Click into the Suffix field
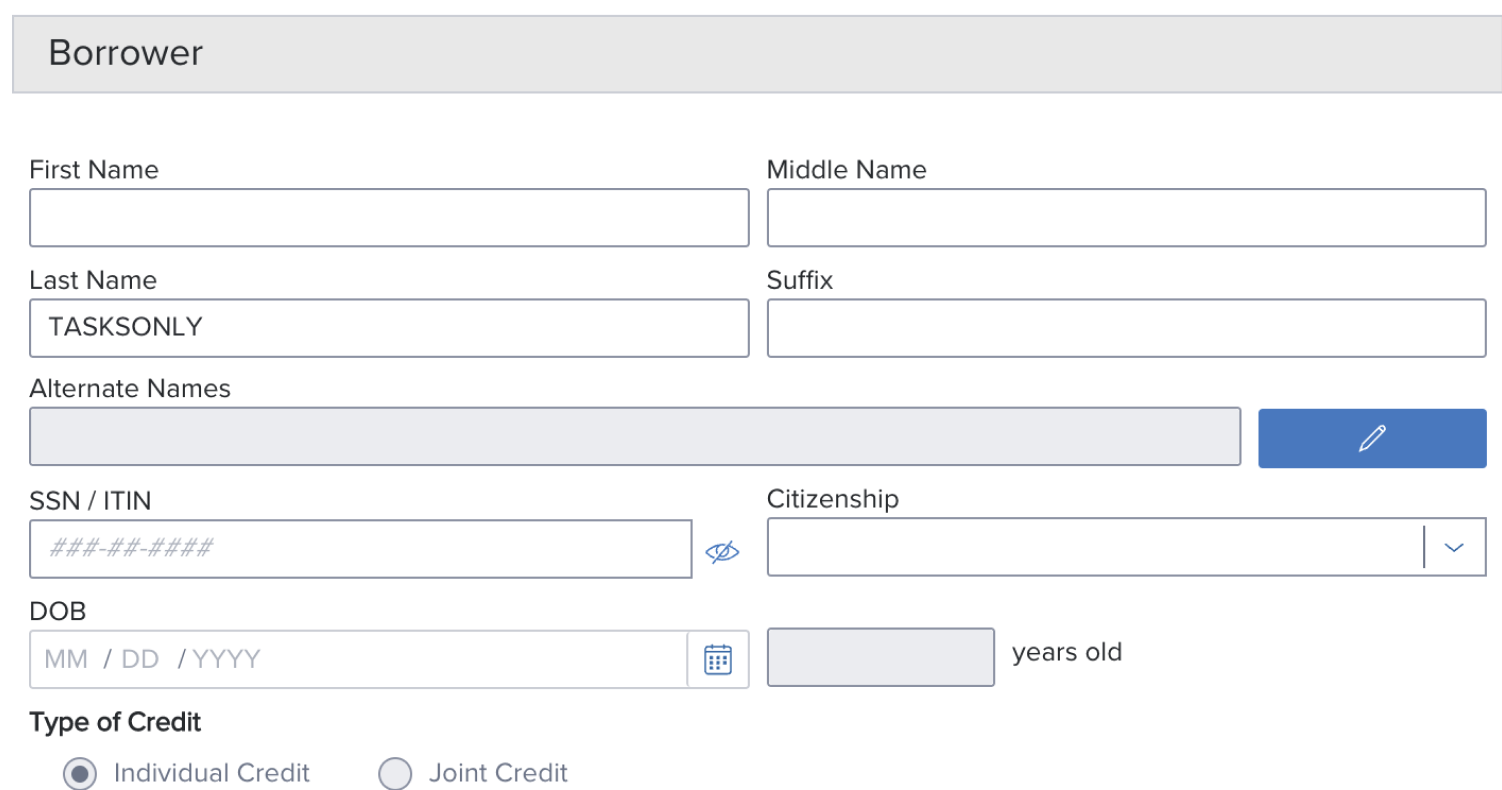Screen dimensions: 1502x790 [1126, 328]
